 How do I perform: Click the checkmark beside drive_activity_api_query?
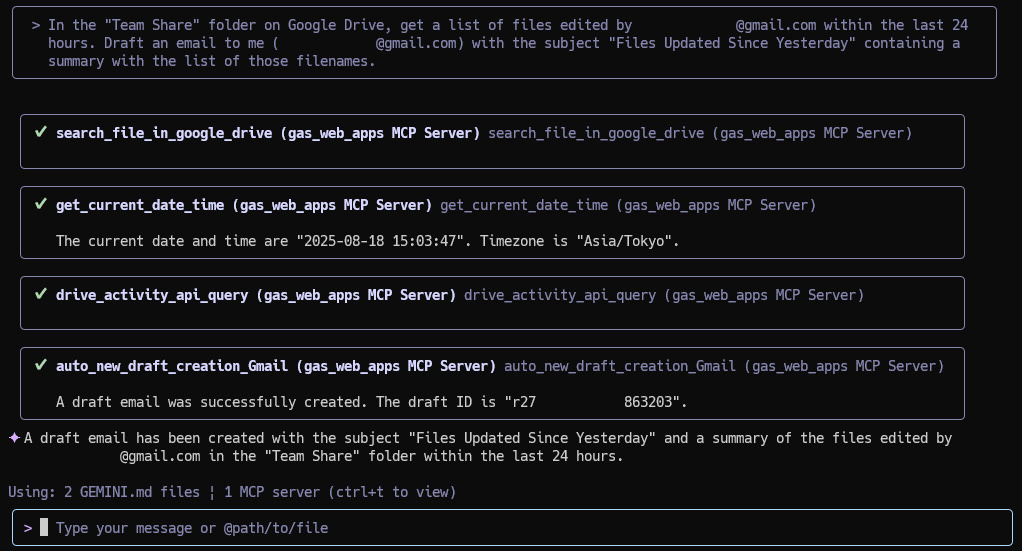click(x=40, y=294)
